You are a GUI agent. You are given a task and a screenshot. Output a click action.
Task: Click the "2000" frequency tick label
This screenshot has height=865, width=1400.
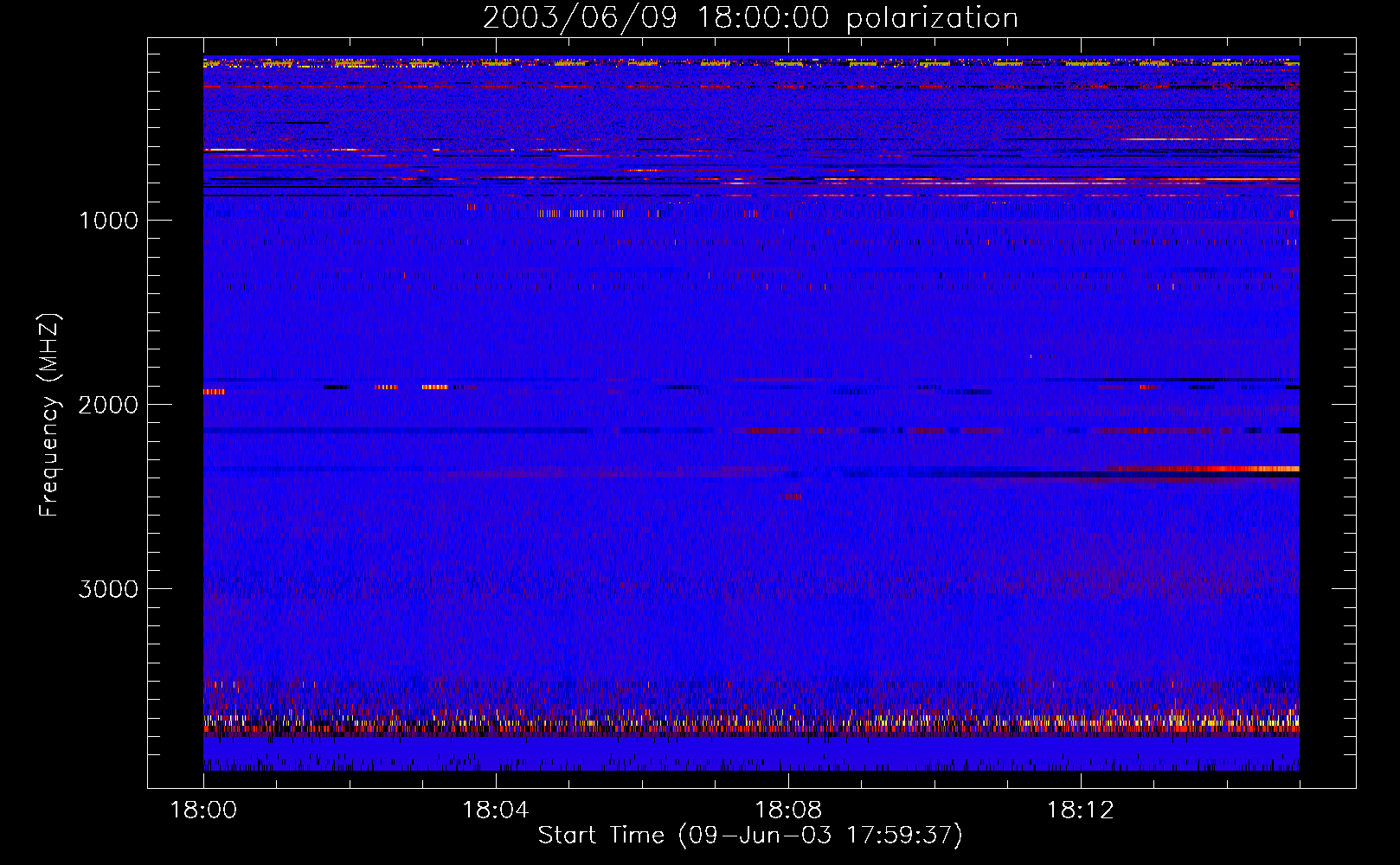click(108, 405)
